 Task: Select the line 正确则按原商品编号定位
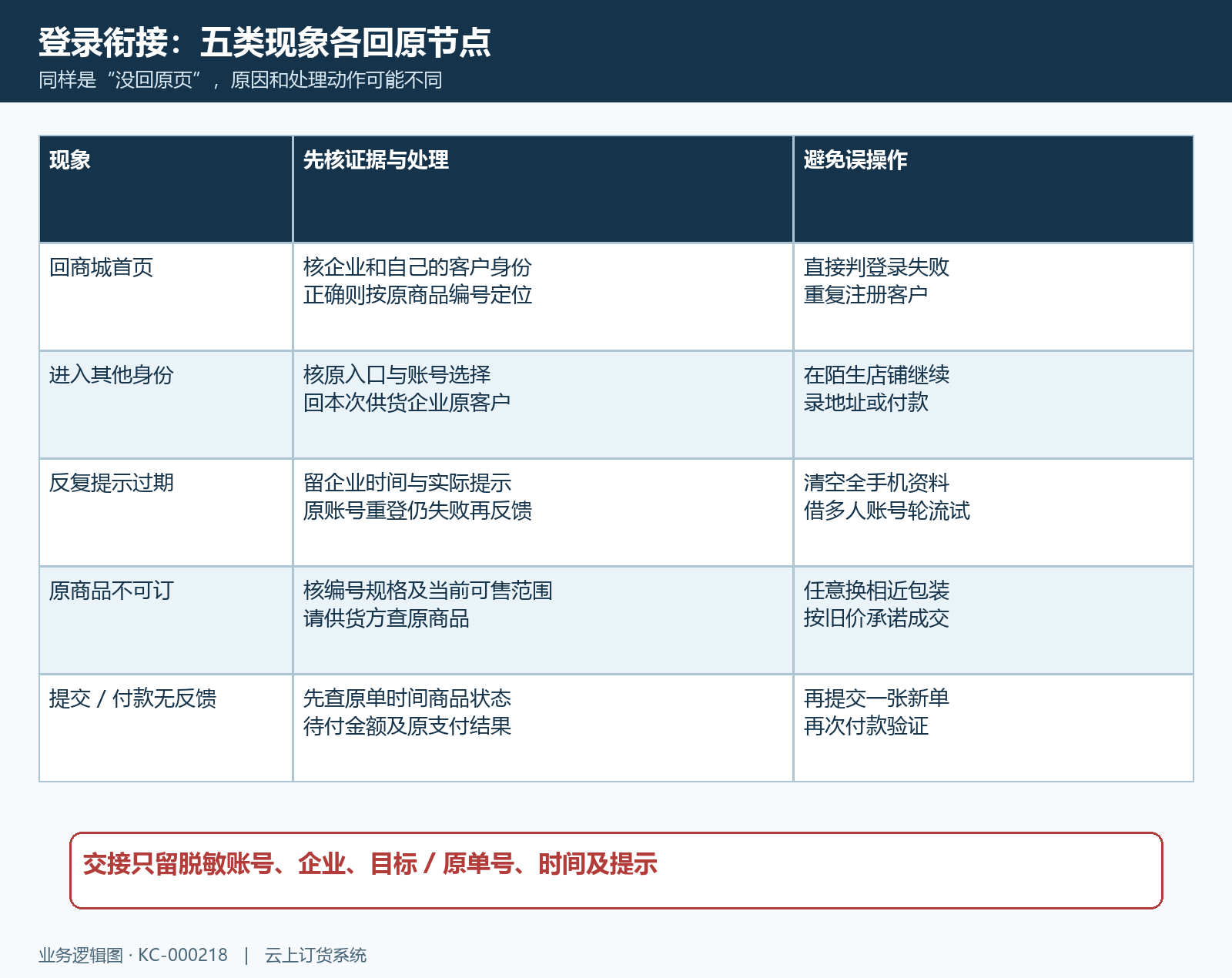click(417, 295)
